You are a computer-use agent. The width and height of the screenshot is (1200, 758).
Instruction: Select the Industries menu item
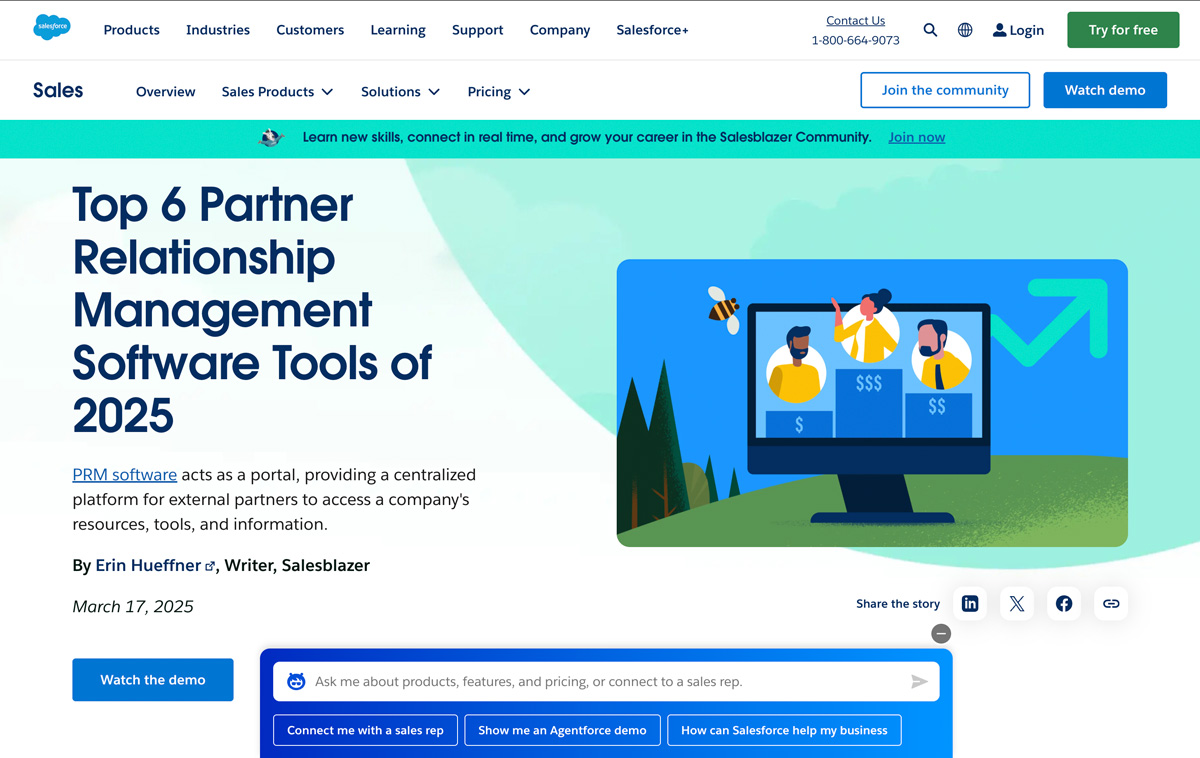coord(217,30)
